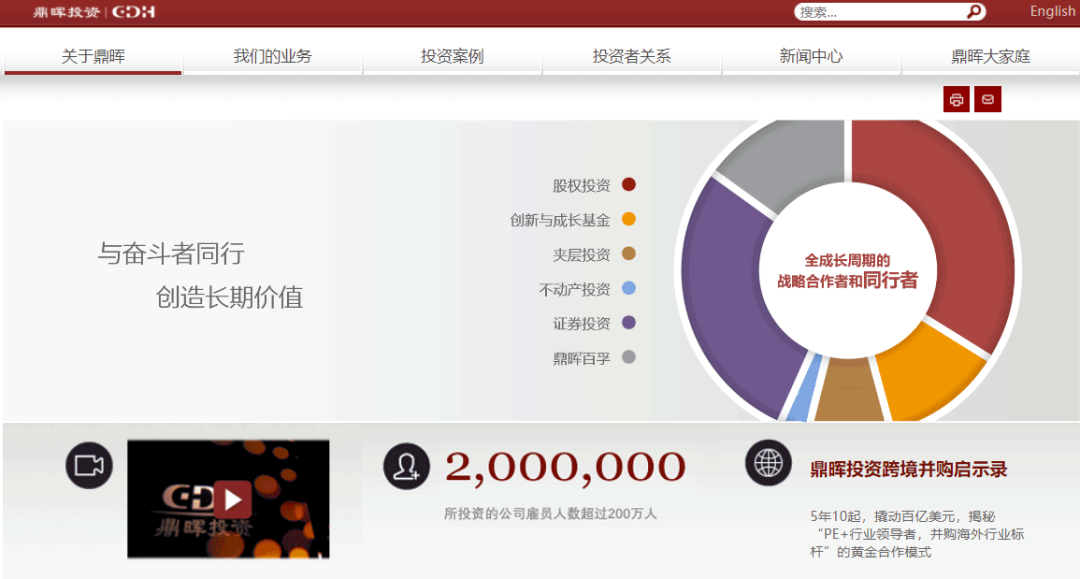Go to 投资者关系 section
1080x579 pixels.
631,56
